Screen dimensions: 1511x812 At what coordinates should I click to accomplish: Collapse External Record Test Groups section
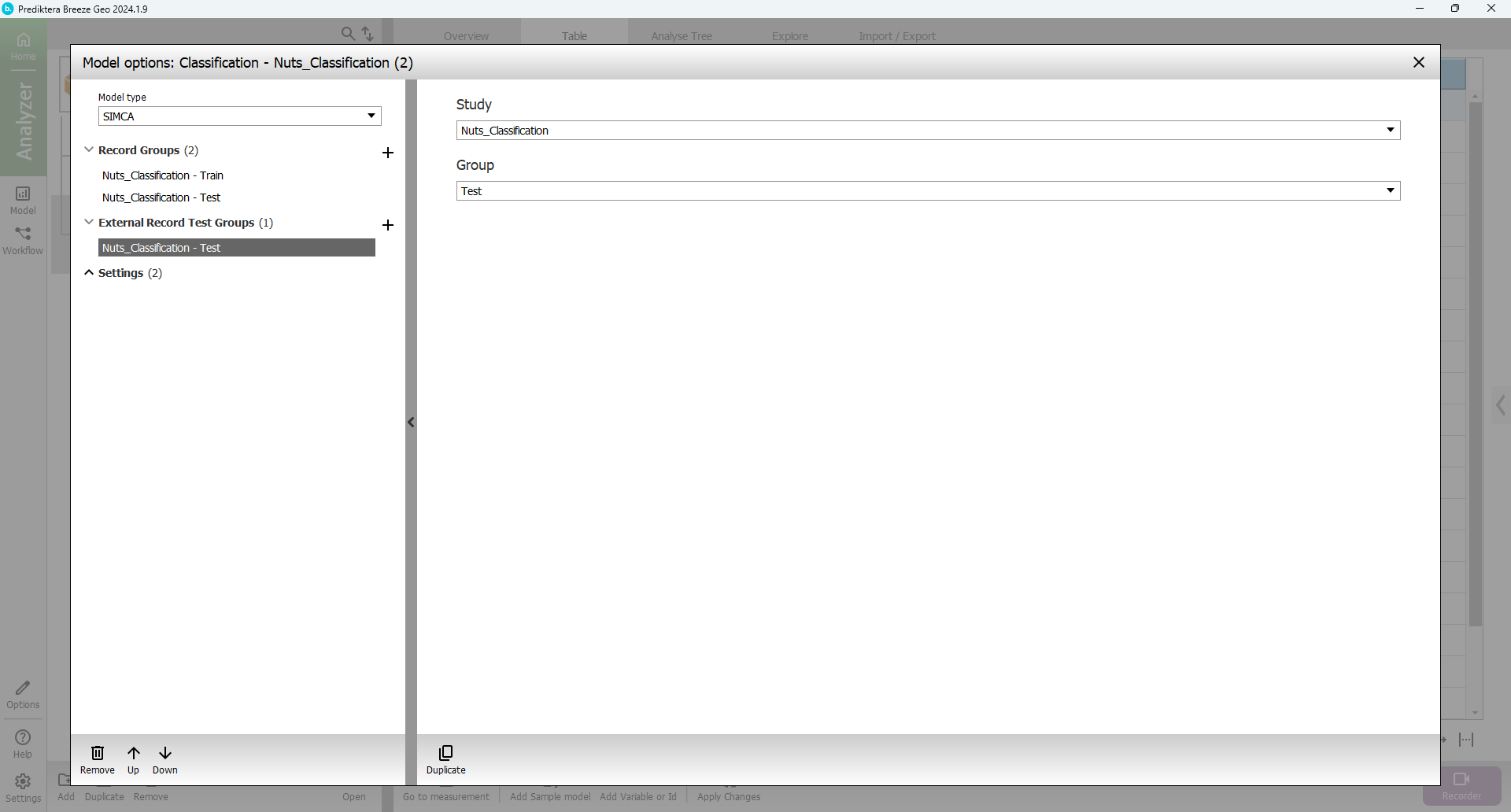pyautogui.click(x=89, y=222)
